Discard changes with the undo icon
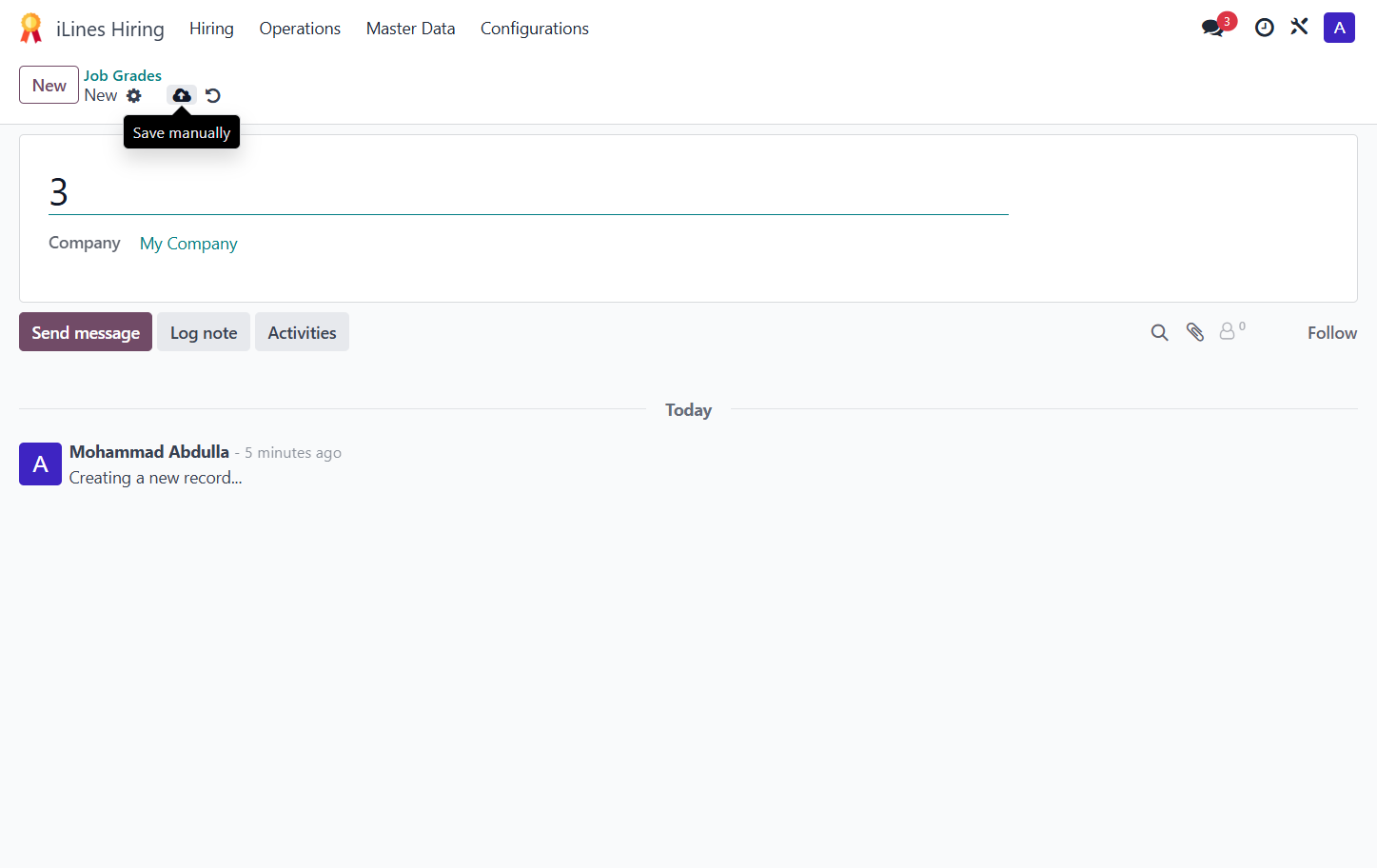This screenshot has height=868, width=1377. click(x=213, y=95)
